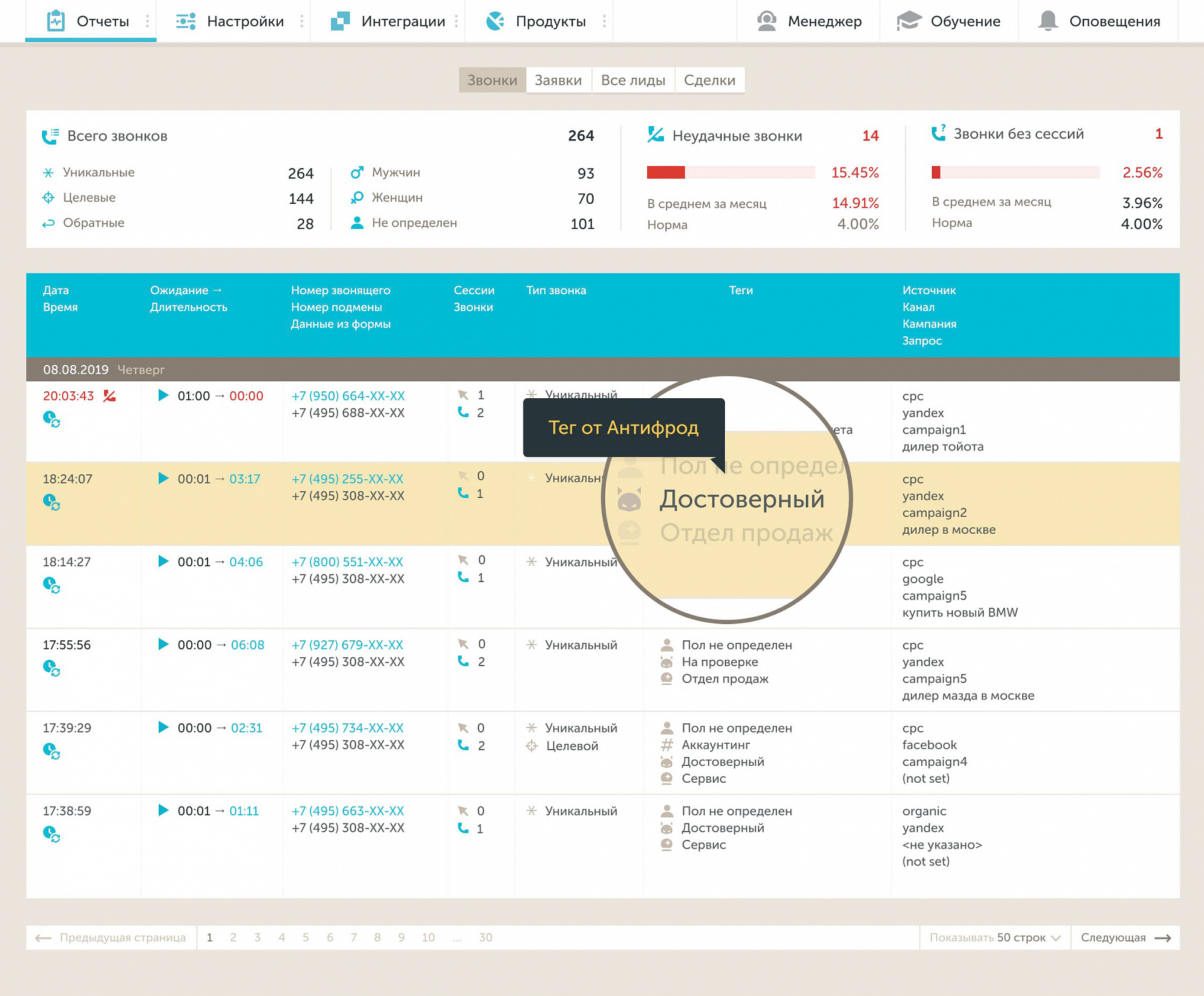Viewport: 1204px width, 996px height.
Task: Switch to the Заявки tab
Action: point(558,80)
